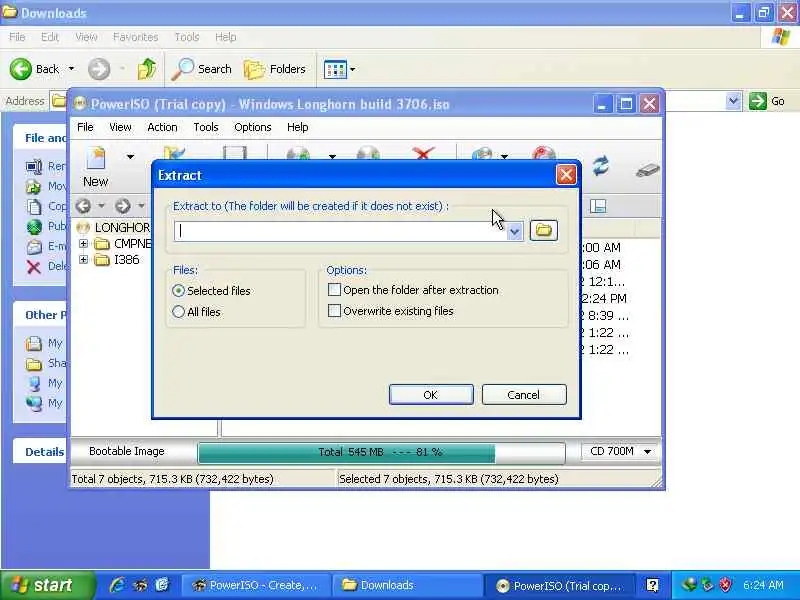Click the Go button next to address bar
The image size is (800, 600).
767,101
